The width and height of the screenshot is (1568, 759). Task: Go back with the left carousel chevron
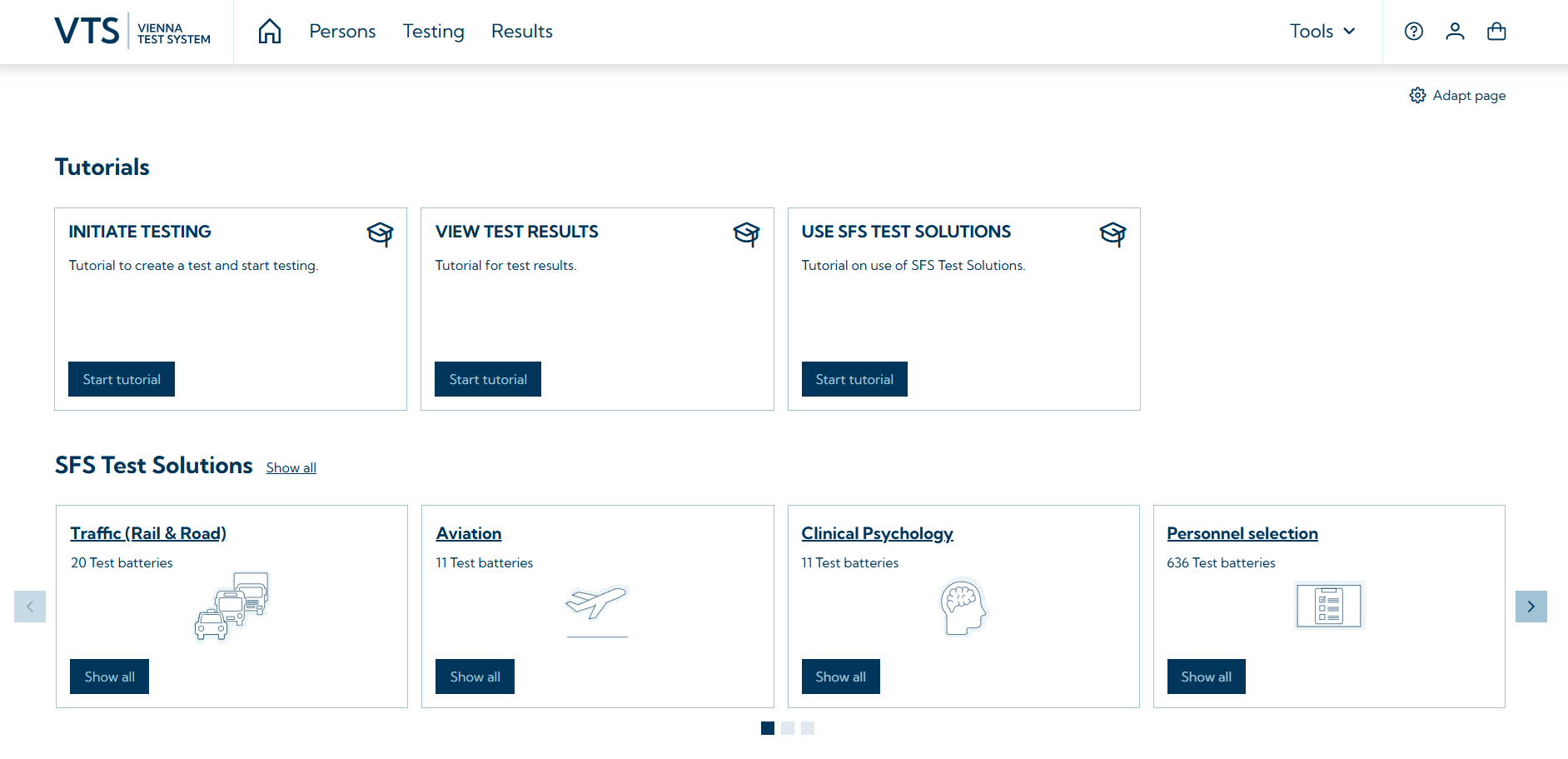click(x=30, y=607)
